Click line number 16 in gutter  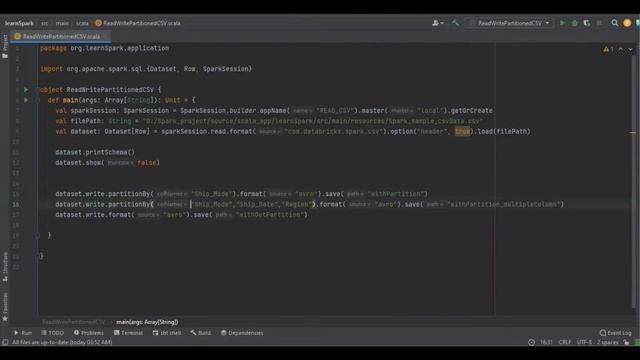[x=16, y=204]
